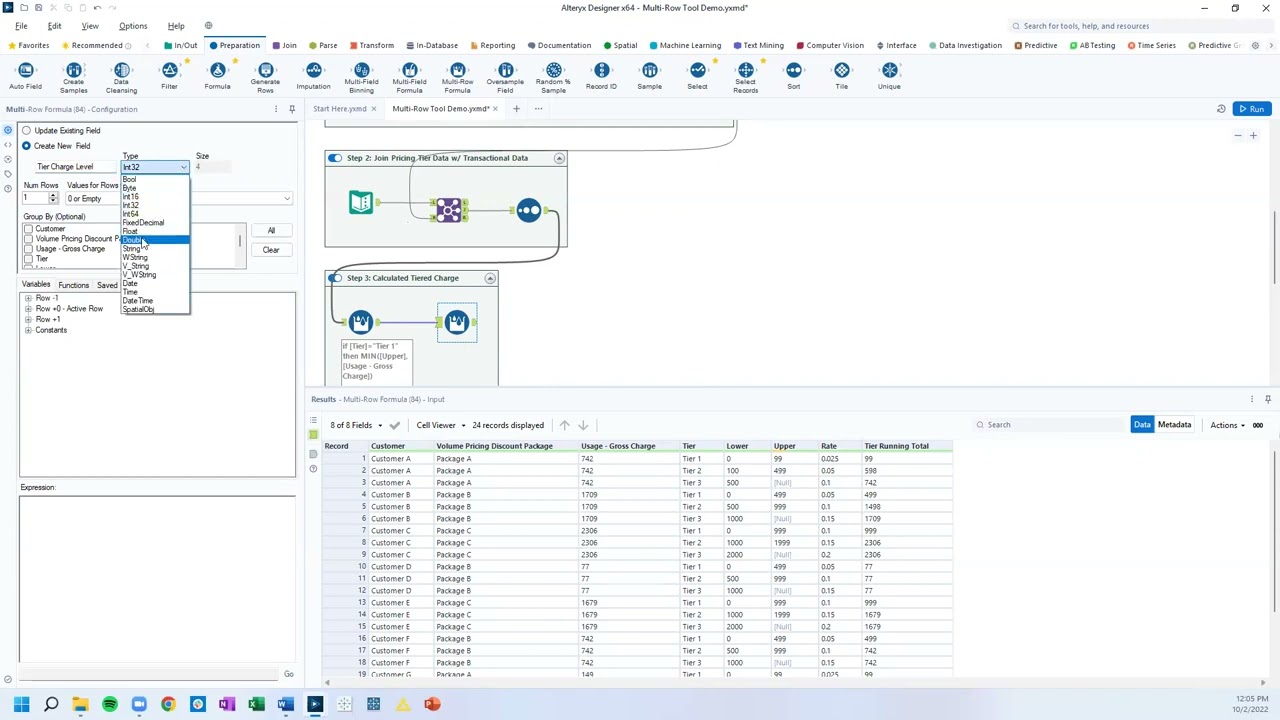Open the File menu
This screenshot has width=1280, height=720.
pyautogui.click(x=21, y=26)
